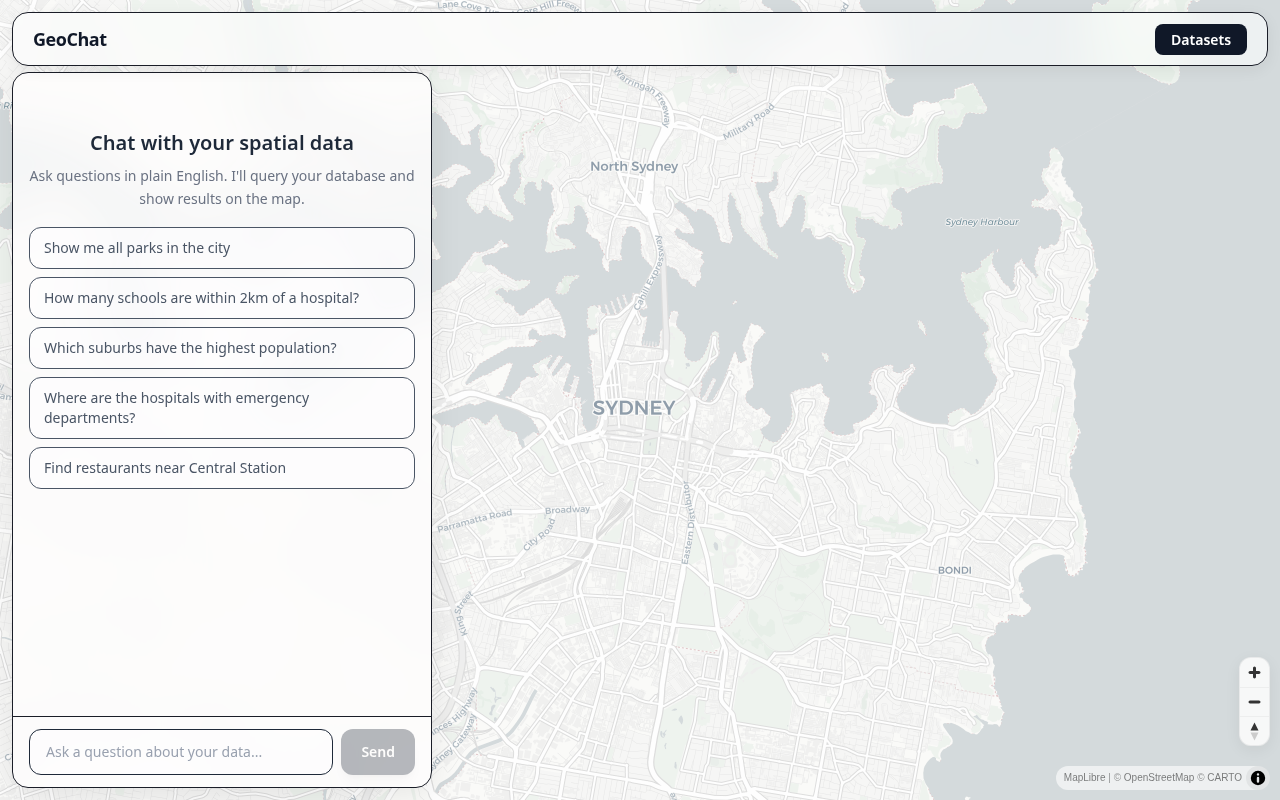The height and width of the screenshot is (800, 1280).
Task: Select 'Find restaurants near Central Station'
Action: coord(221,467)
